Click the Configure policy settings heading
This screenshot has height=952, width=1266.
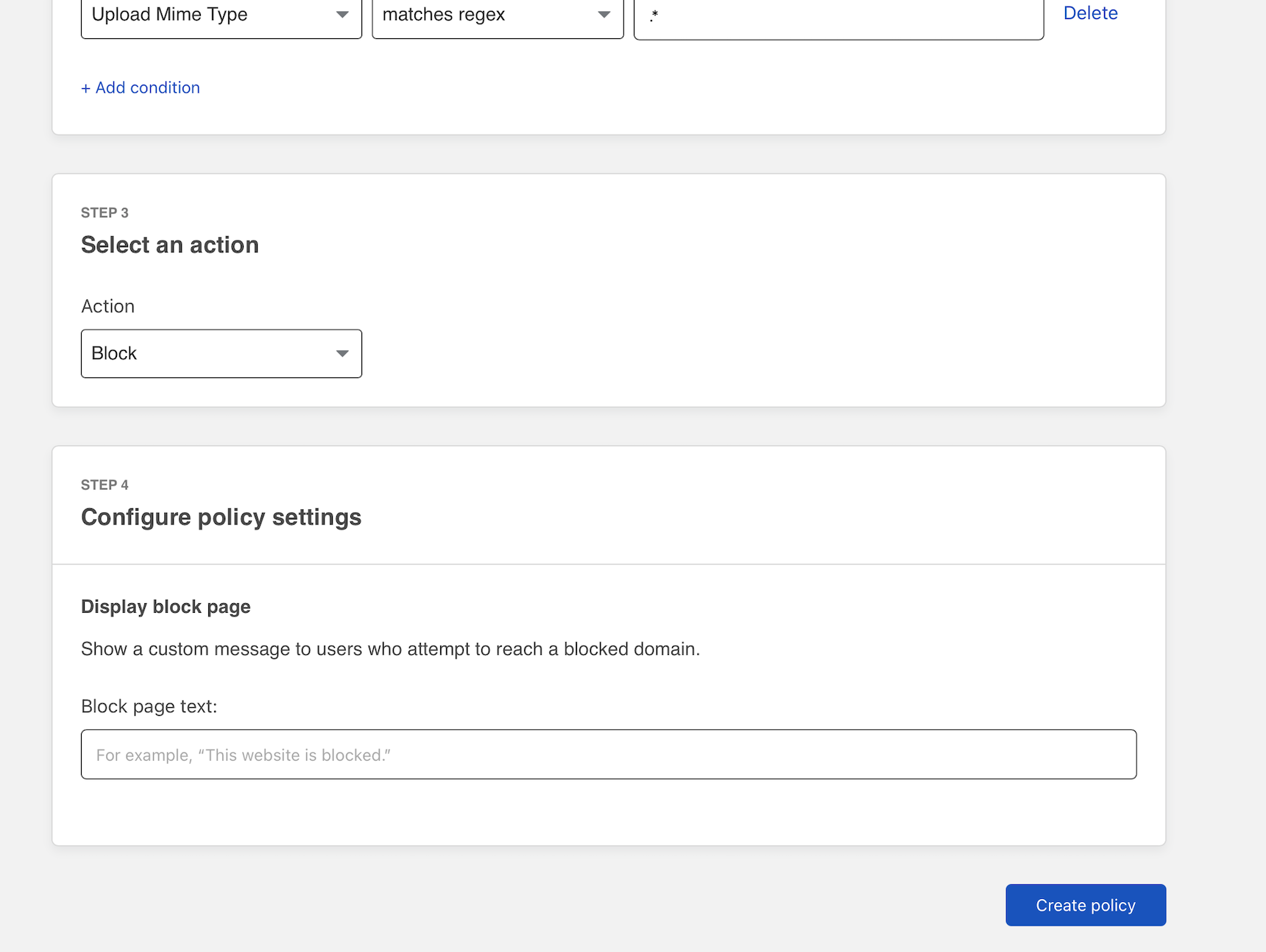(x=221, y=517)
